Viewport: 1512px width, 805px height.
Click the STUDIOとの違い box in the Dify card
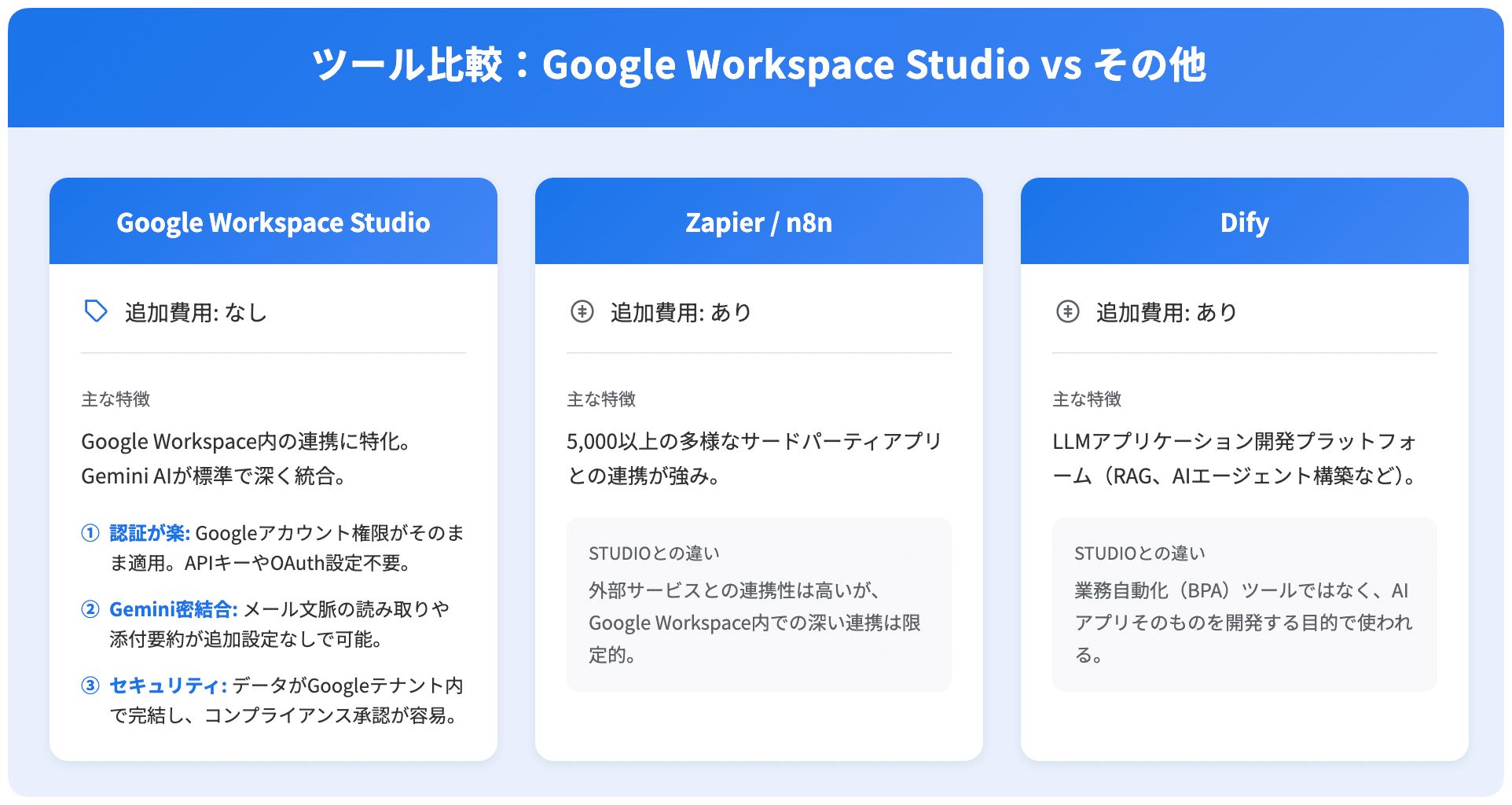click(1244, 605)
